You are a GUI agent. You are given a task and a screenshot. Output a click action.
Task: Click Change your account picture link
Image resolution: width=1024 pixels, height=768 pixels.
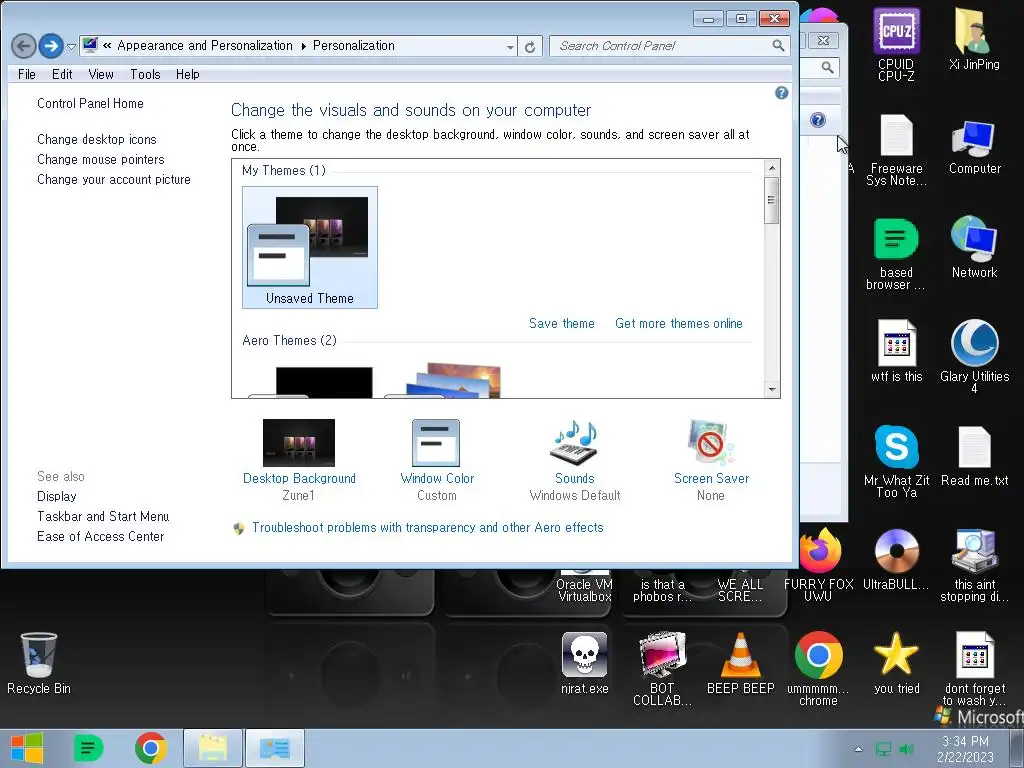point(114,180)
